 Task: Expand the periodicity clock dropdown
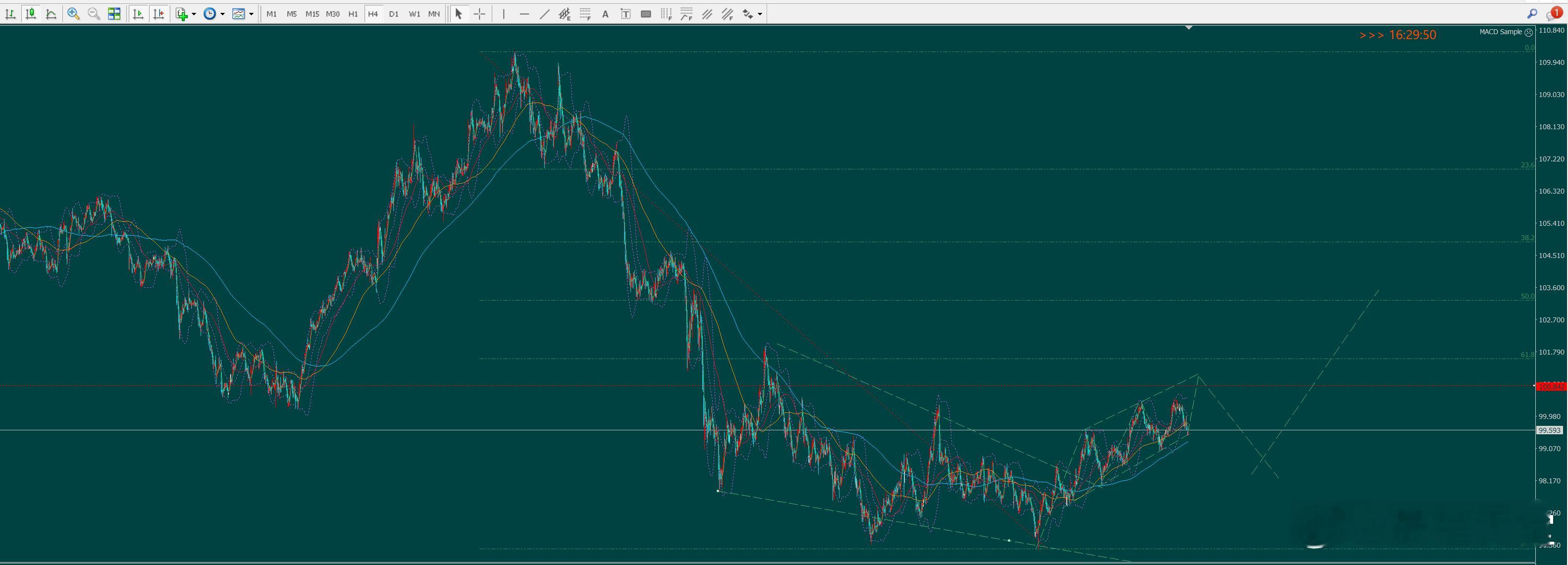pos(222,14)
